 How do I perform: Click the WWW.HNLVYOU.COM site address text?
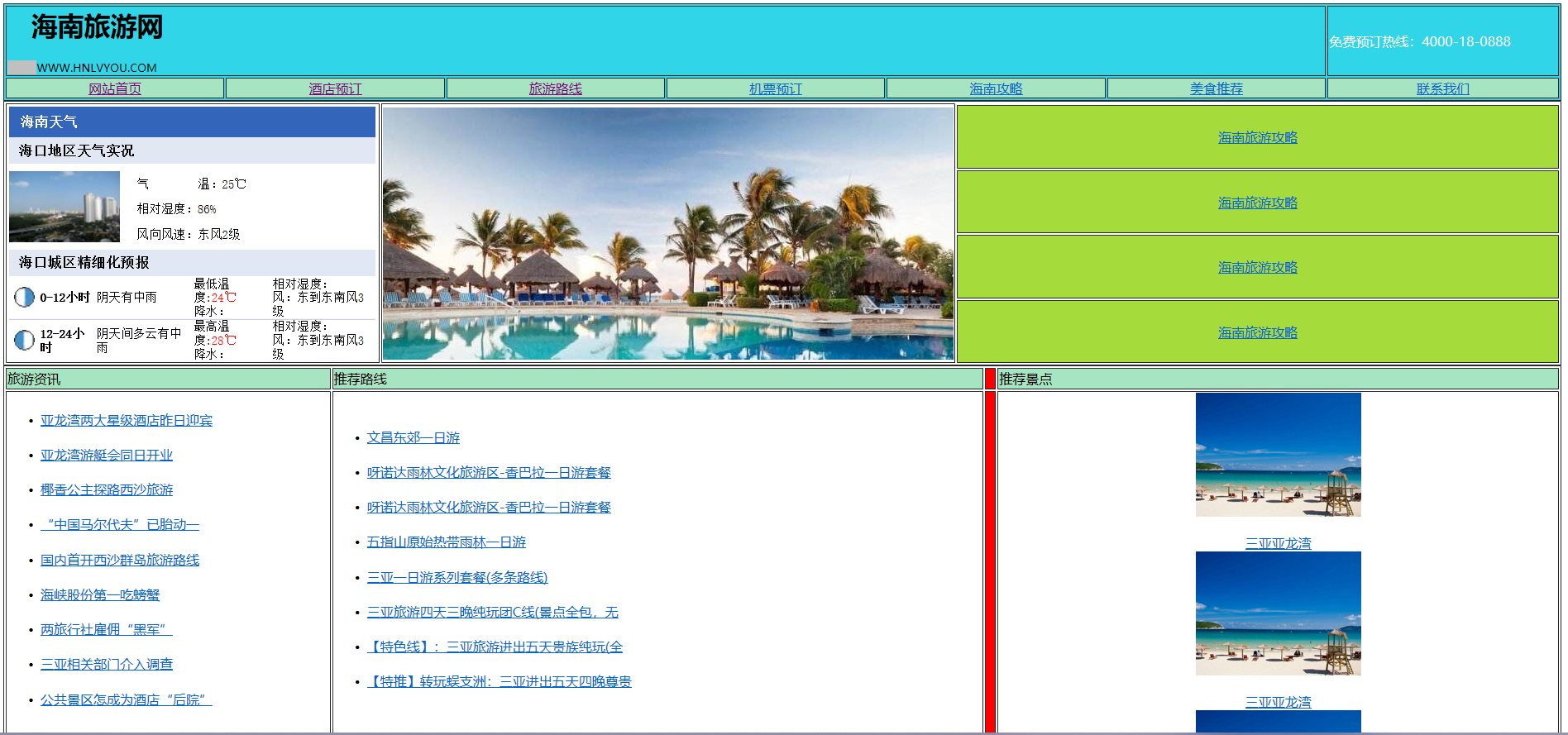click(x=96, y=68)
